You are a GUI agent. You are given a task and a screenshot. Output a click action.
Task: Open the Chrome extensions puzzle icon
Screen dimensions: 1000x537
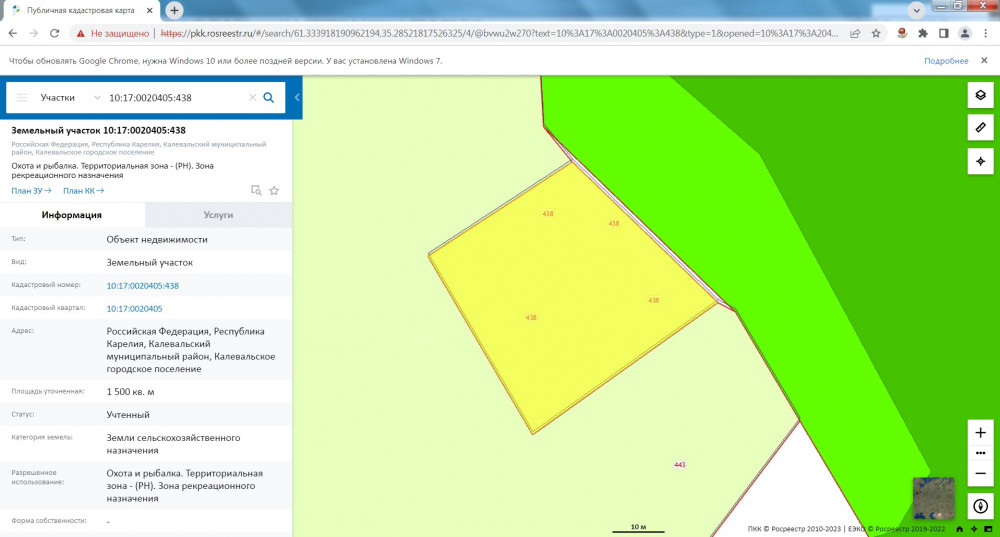coord(923,33)
